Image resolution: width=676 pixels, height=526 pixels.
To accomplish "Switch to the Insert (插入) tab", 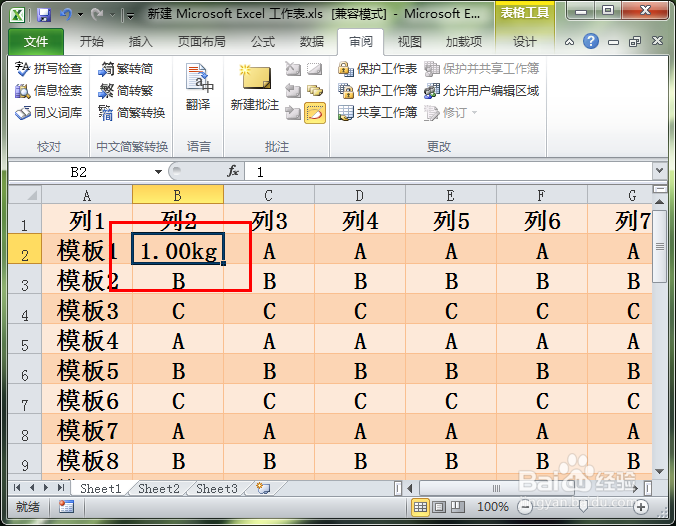I will click(141, 42).
